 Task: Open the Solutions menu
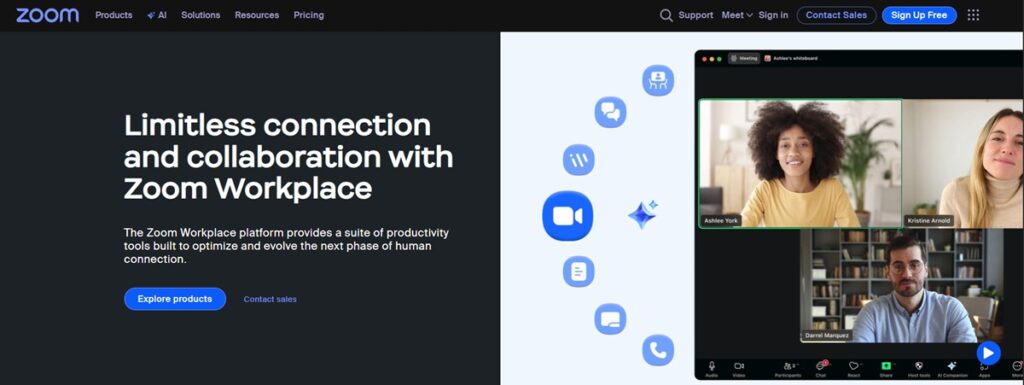(x=200, y=15)
